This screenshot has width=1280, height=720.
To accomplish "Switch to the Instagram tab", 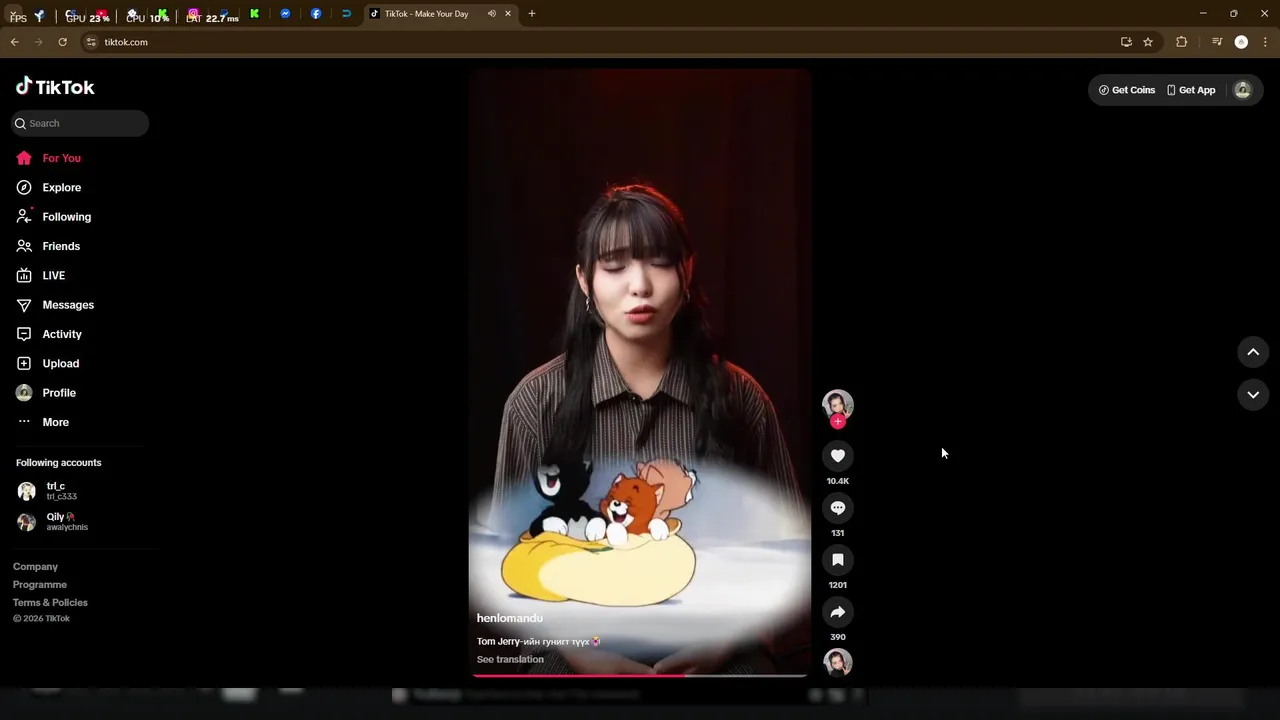I will click(194, 14).
